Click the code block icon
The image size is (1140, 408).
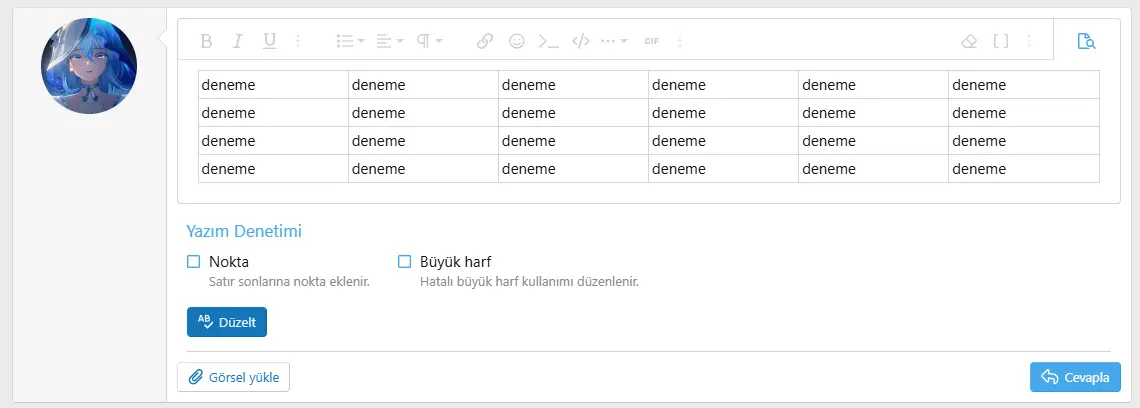pos(580,41)
